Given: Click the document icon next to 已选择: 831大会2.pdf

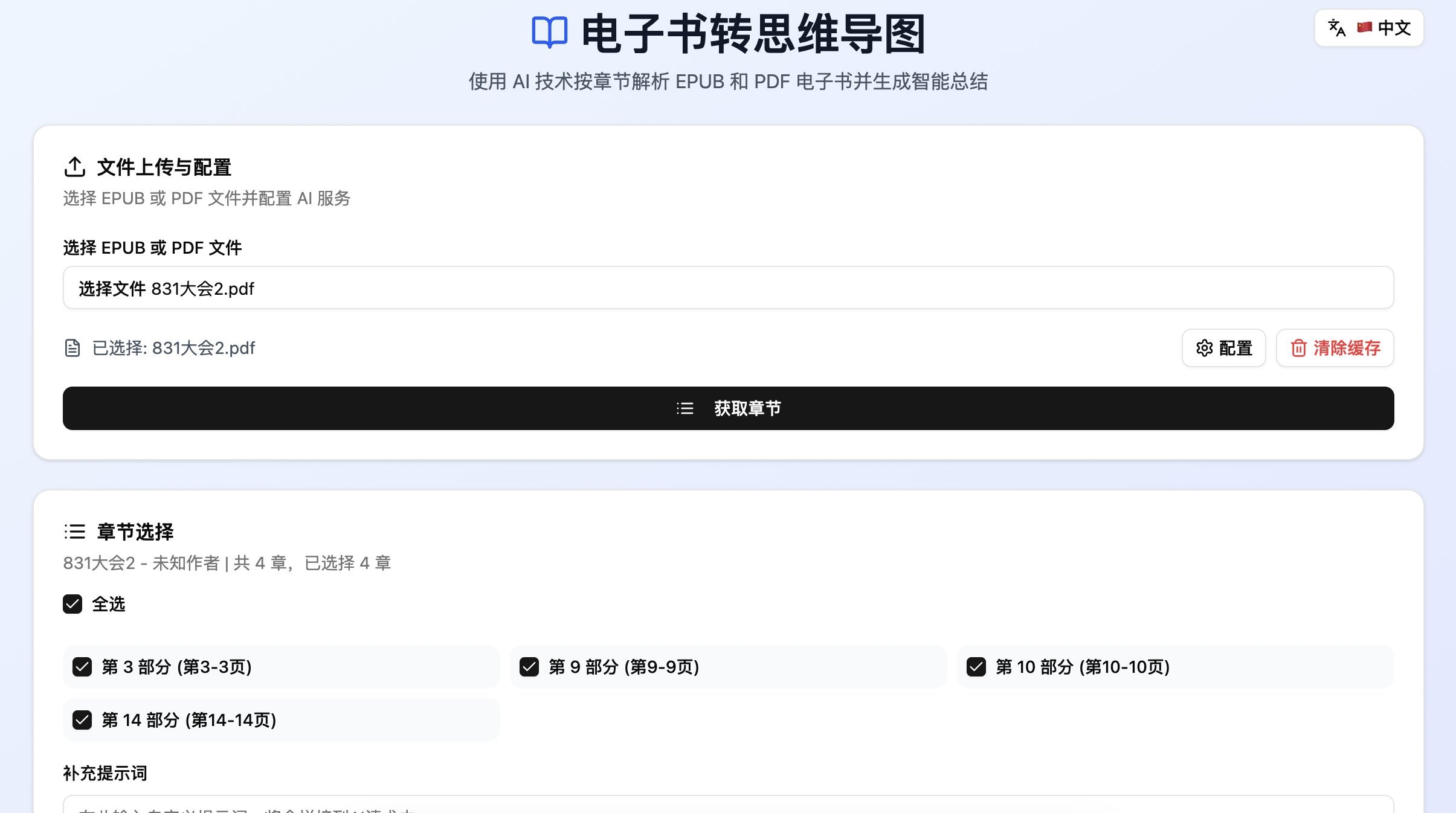Looking at the screenshot, I should 72,348.
